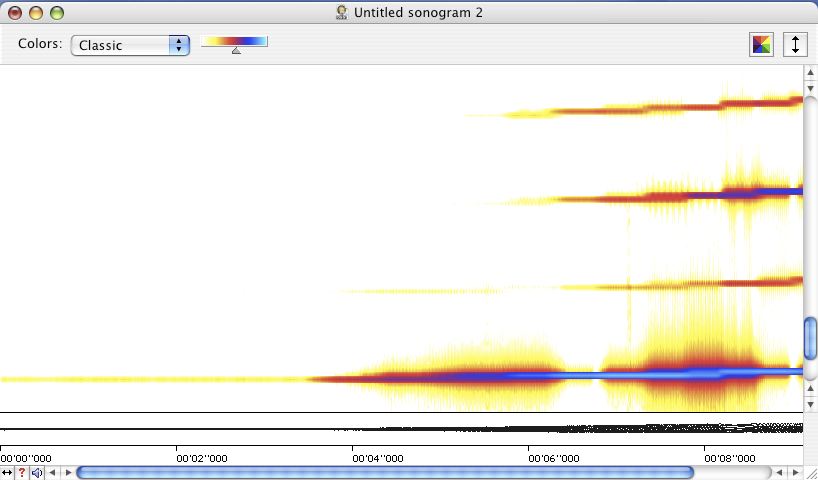The height and width of the screenshot is (480, 818).
Task: Click the vertical scrollbar thumb
Action: (810, 339)
